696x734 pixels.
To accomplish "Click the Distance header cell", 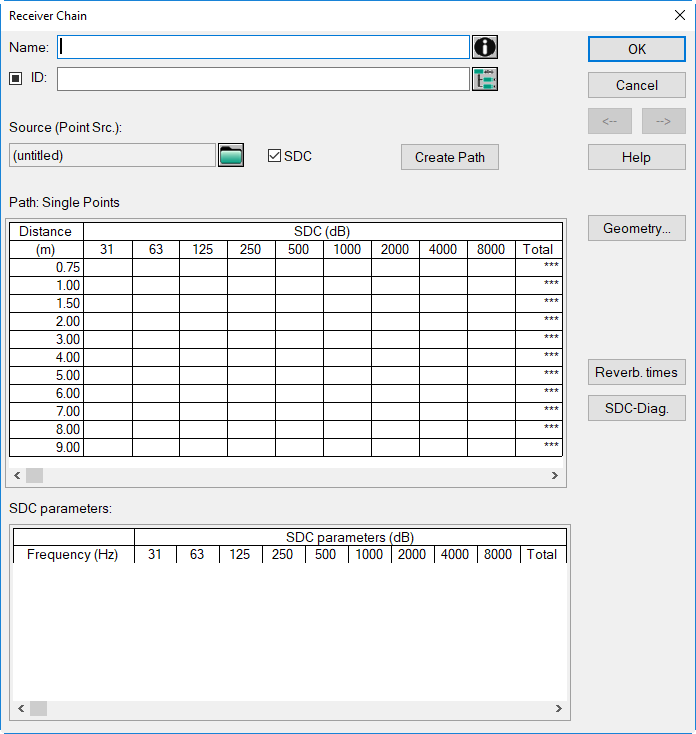I will coord(46,232).
